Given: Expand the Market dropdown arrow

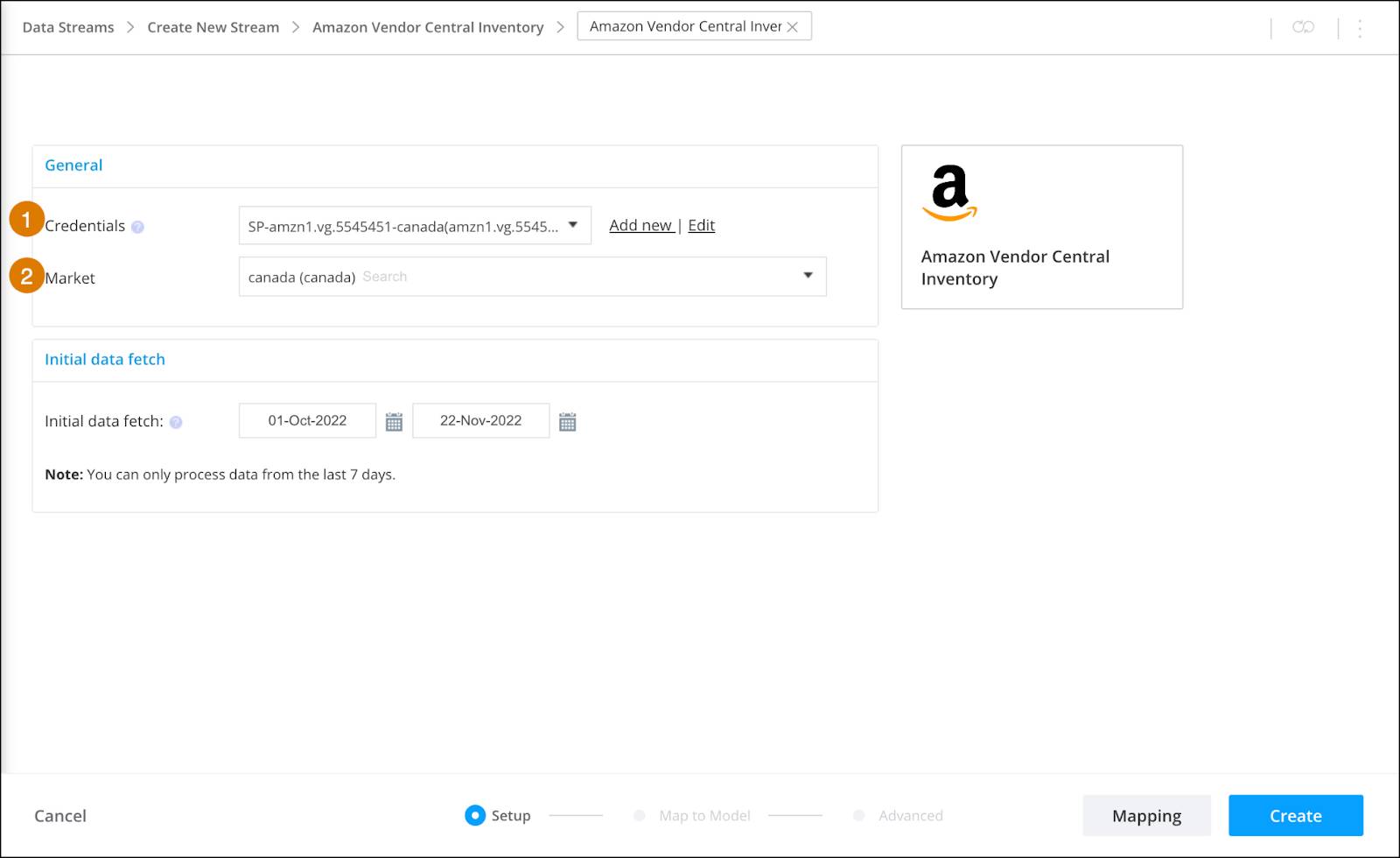Looking at the screenshot, I should (808, 276).
